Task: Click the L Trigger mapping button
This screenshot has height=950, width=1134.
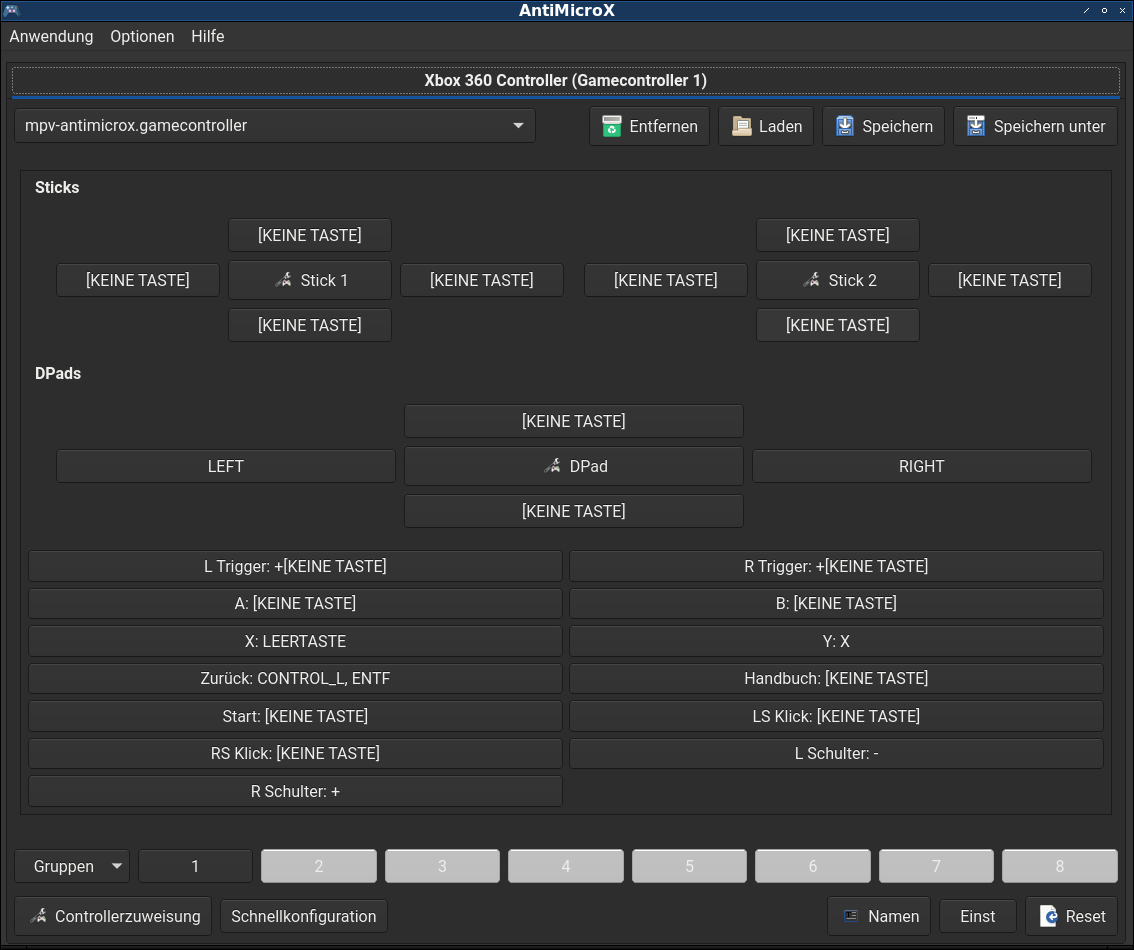Action: coord(295,566)
